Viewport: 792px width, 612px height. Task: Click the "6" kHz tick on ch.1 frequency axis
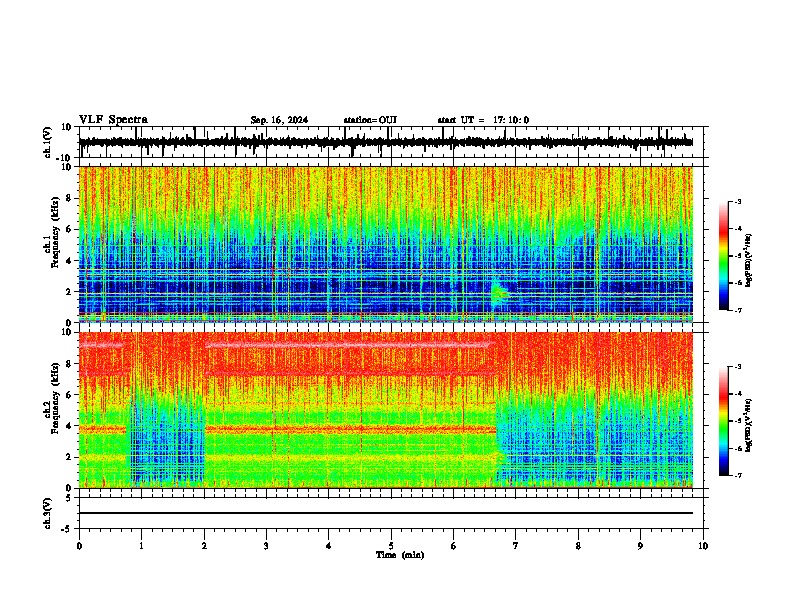pyautogui.click(x=69, y=229)
